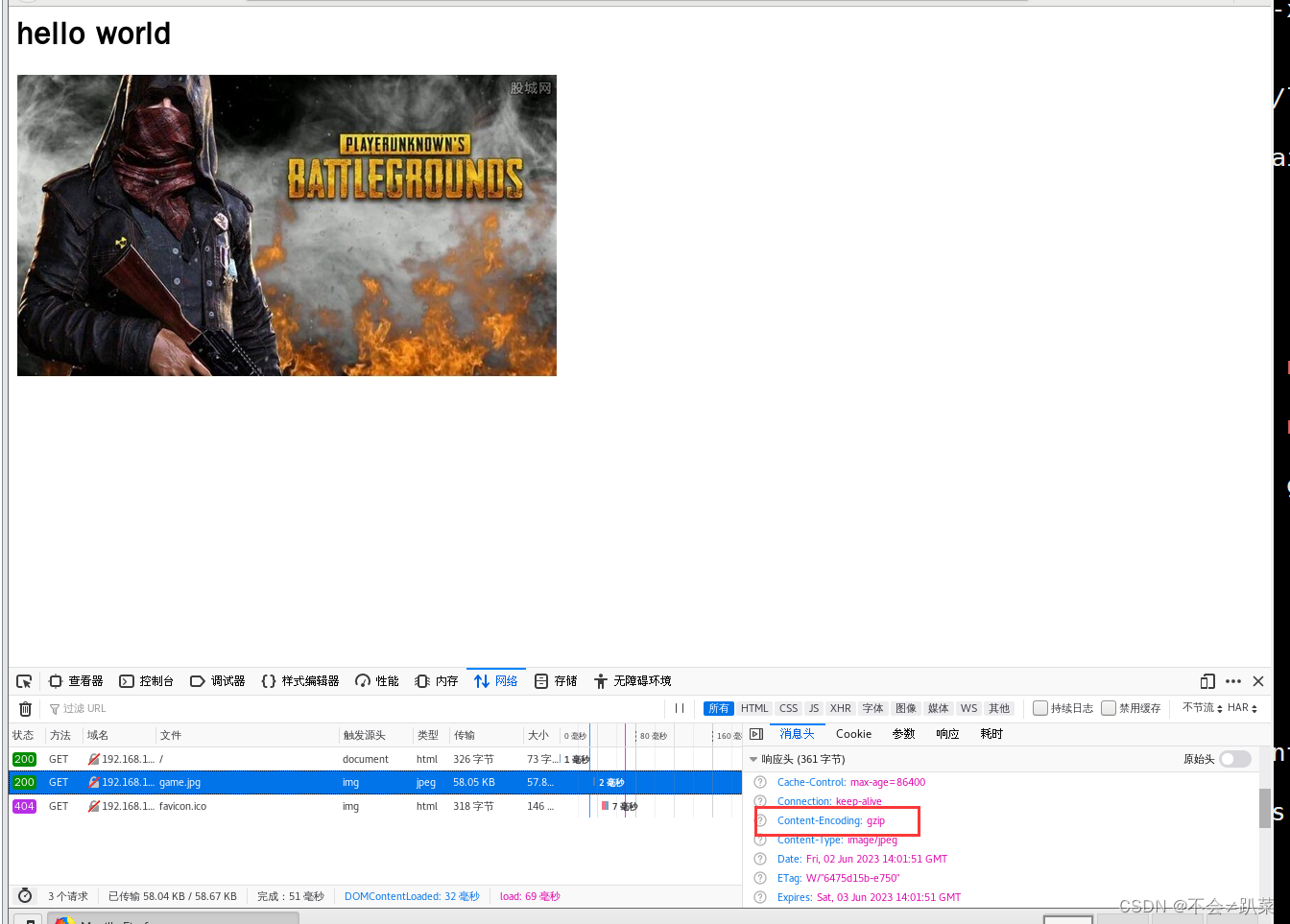This screenshot has width=1290, height=924.
Task: Close the developer tools panel
Action: [x=1258, y=681]
